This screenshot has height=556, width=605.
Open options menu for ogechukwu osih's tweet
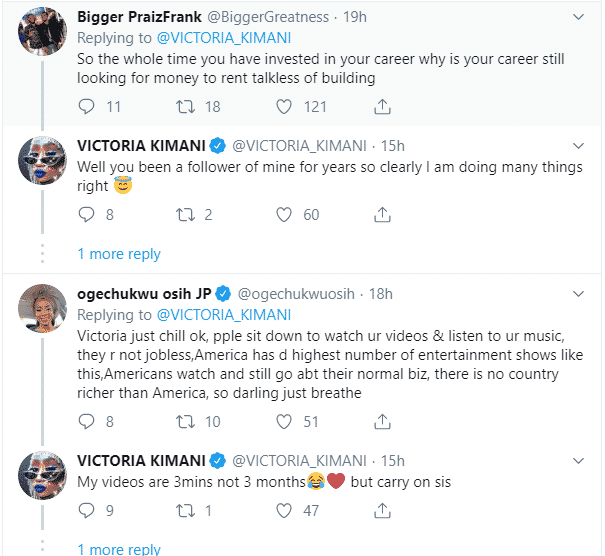578,294
